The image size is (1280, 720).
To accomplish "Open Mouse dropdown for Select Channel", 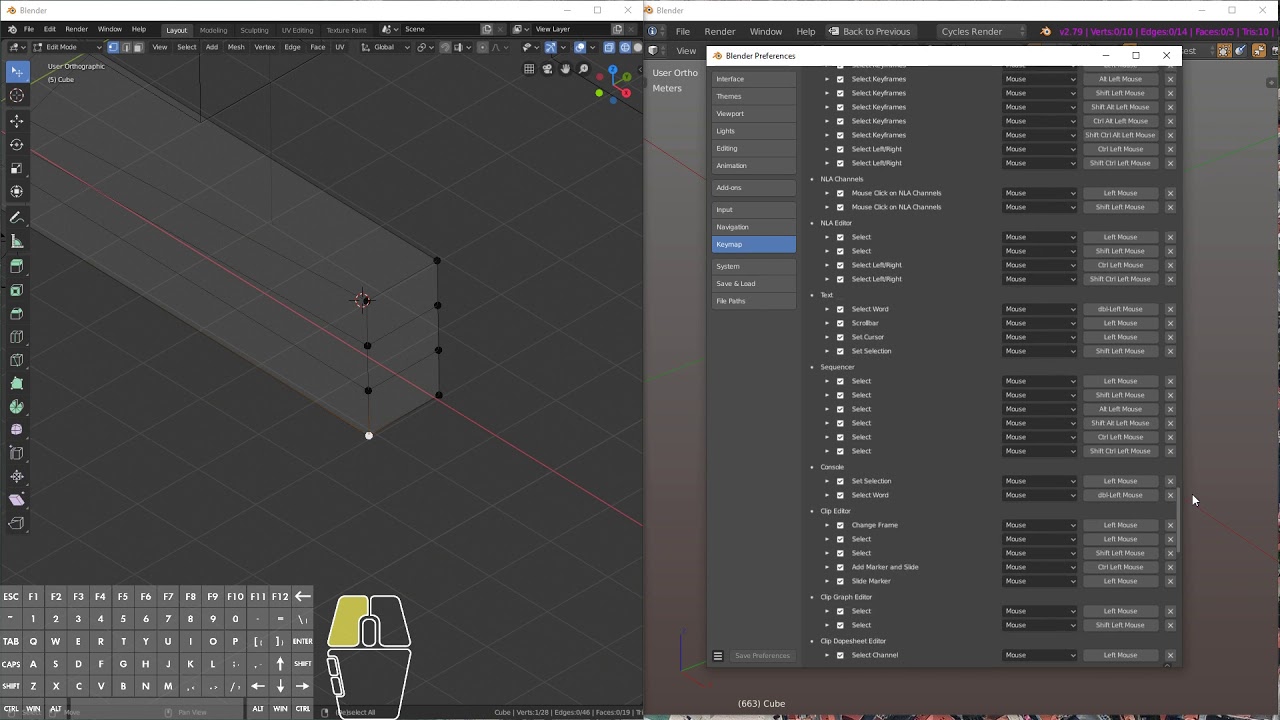I will 1040,655.
